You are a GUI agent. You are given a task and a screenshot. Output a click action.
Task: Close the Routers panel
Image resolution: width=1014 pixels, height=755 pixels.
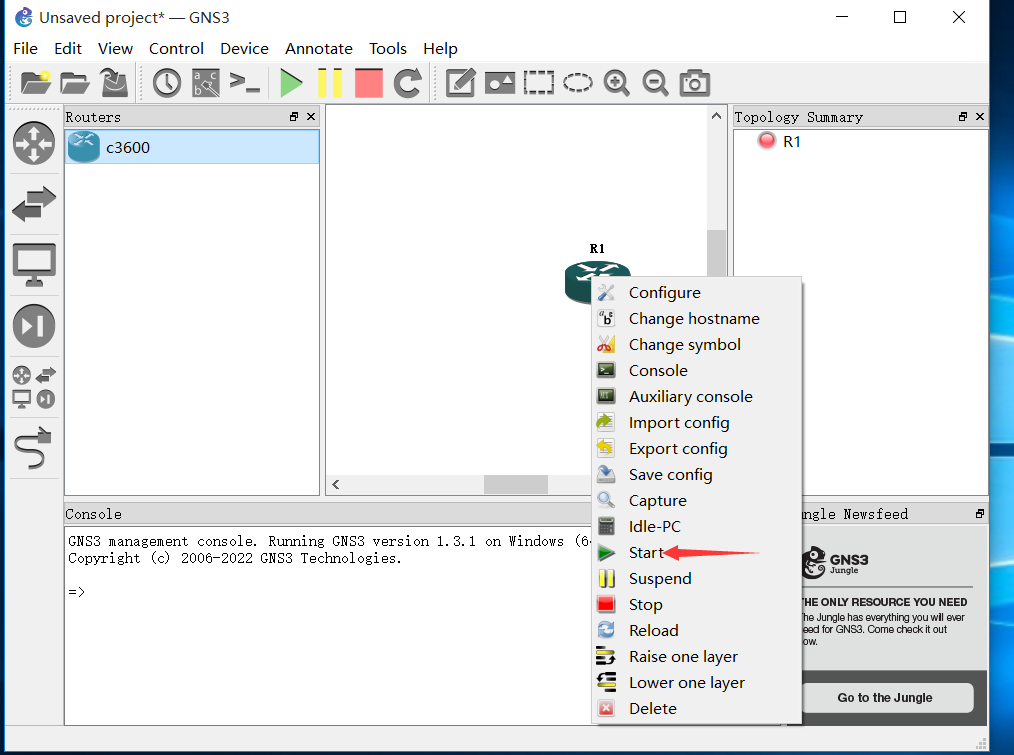(x=311, y=116)
